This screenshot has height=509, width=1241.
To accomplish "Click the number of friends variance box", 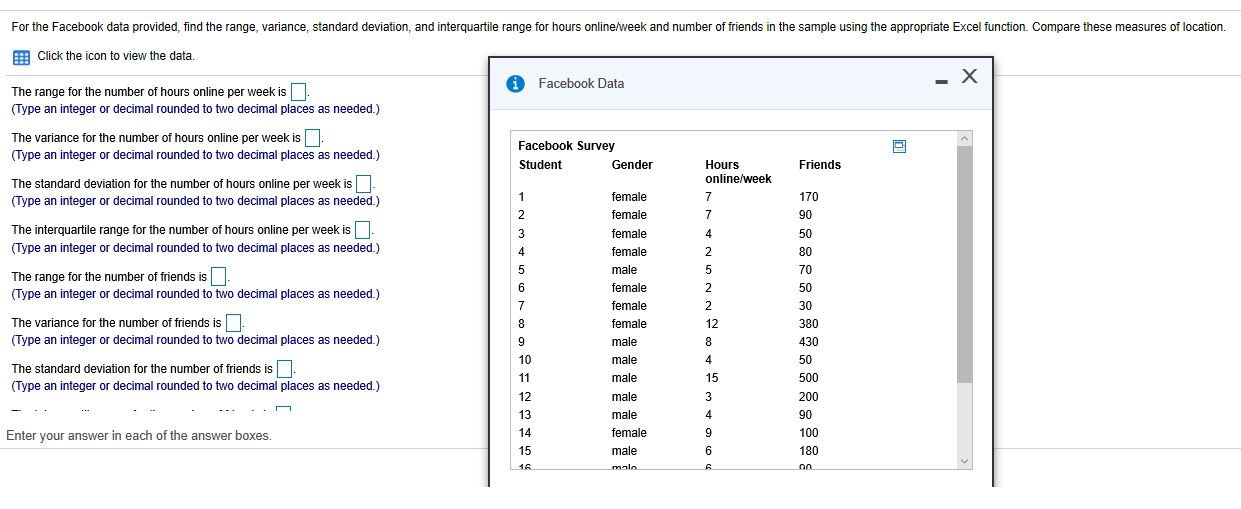I will (x=233, y=323).
